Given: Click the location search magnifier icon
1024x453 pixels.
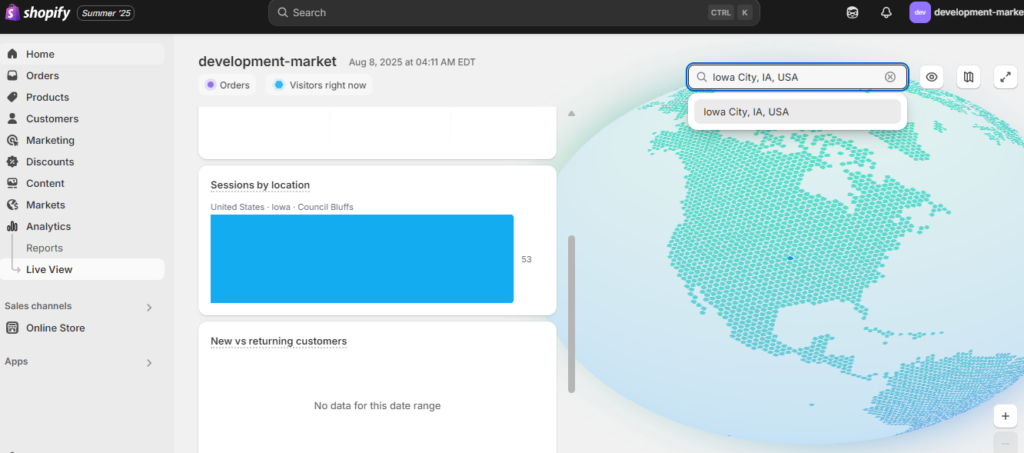Looking at the screenshot, I should [x=701, y=77].
